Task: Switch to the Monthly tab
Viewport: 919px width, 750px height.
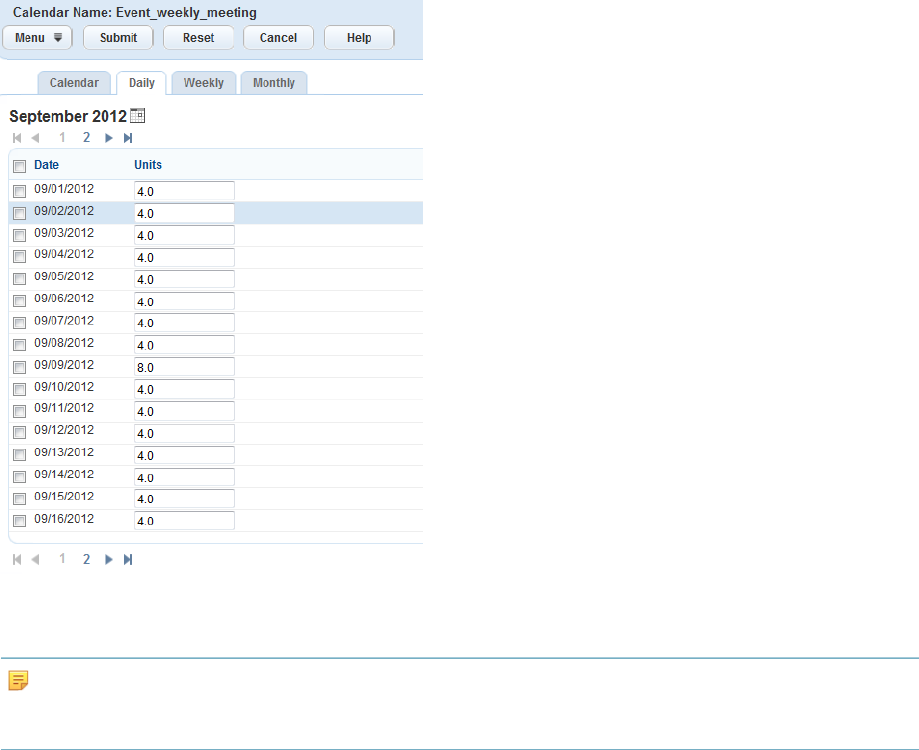Action: 274,83
